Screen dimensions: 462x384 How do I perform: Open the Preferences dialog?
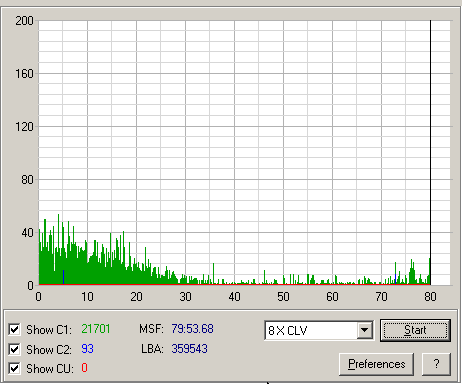pos(376,364)
